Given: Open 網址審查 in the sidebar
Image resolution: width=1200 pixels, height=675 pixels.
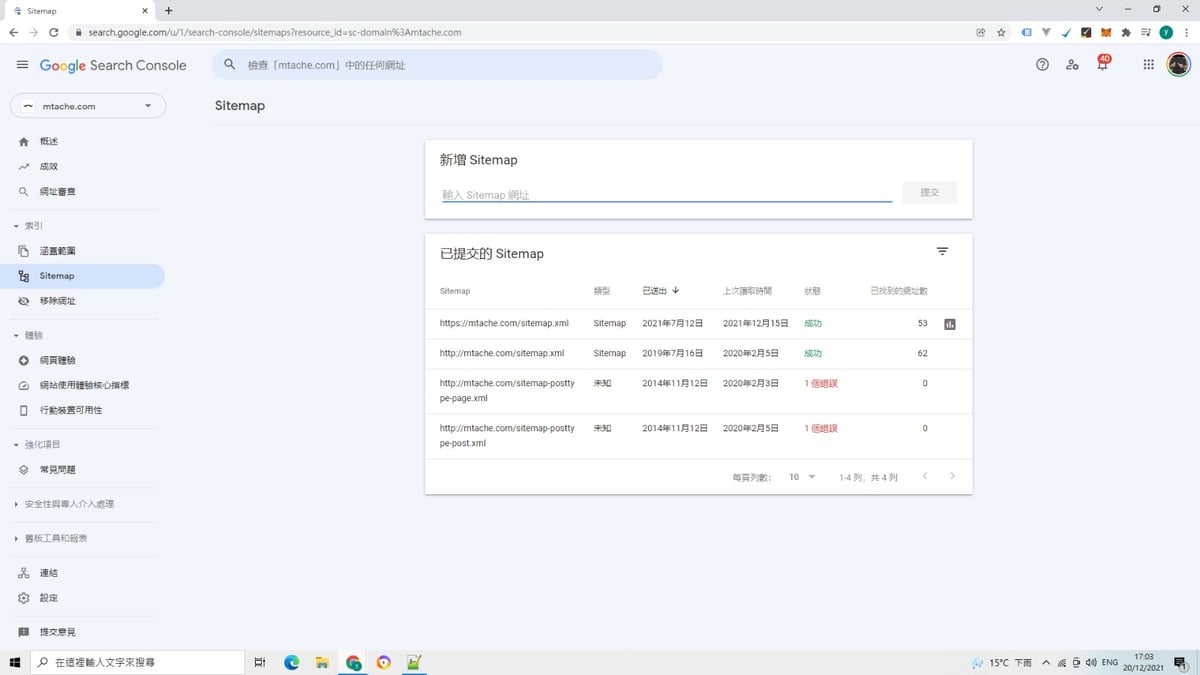Looking at the screenshot, I should 57,191.
